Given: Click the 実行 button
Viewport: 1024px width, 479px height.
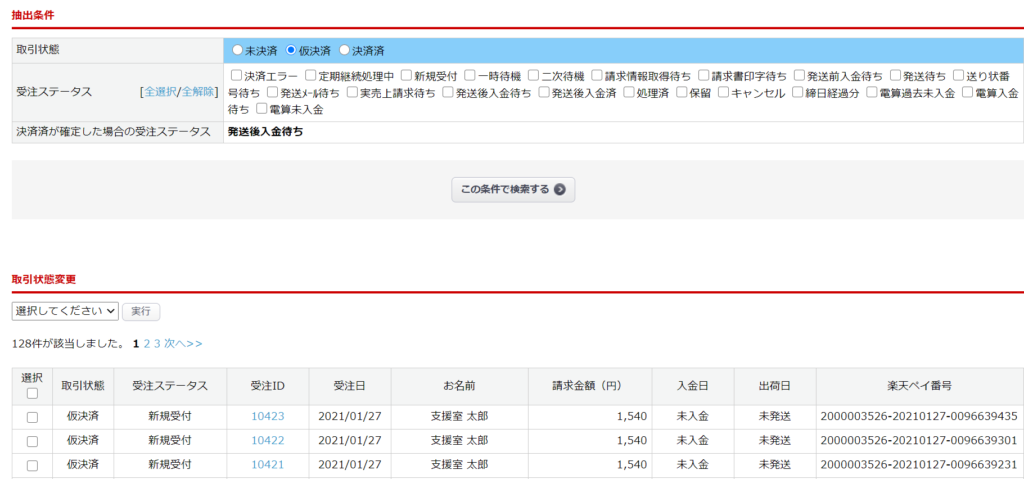Looking at the screenshot, I should [141, 311].
